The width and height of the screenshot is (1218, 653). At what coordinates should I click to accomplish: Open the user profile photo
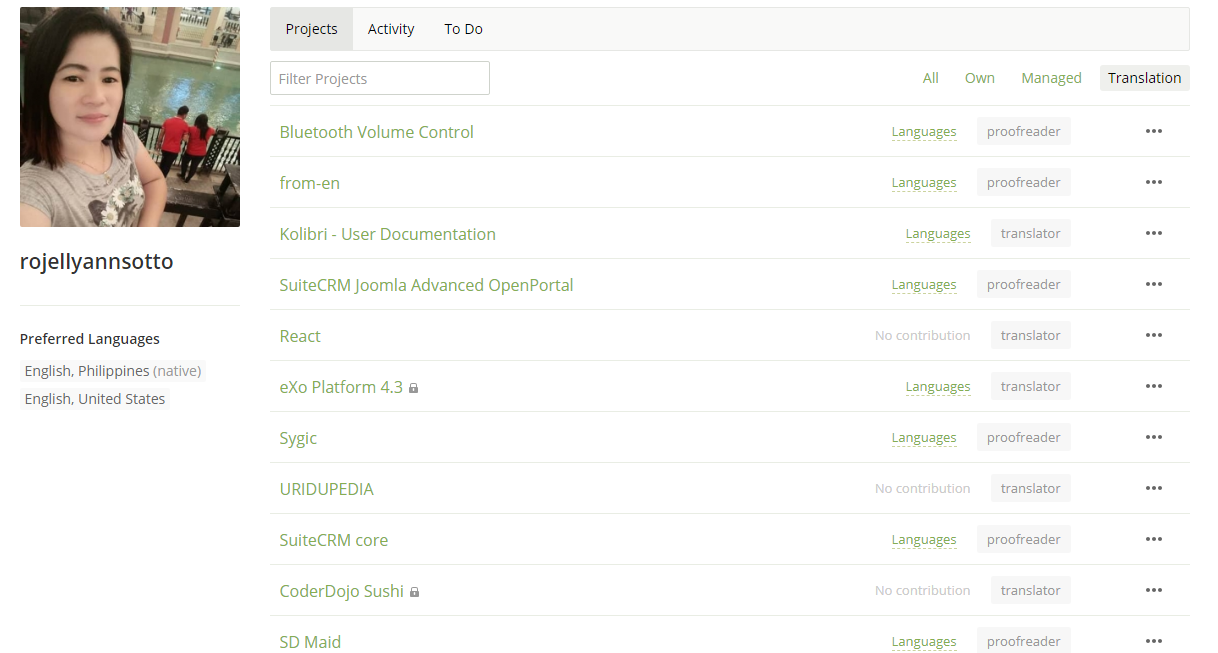(x=130, y=117)
